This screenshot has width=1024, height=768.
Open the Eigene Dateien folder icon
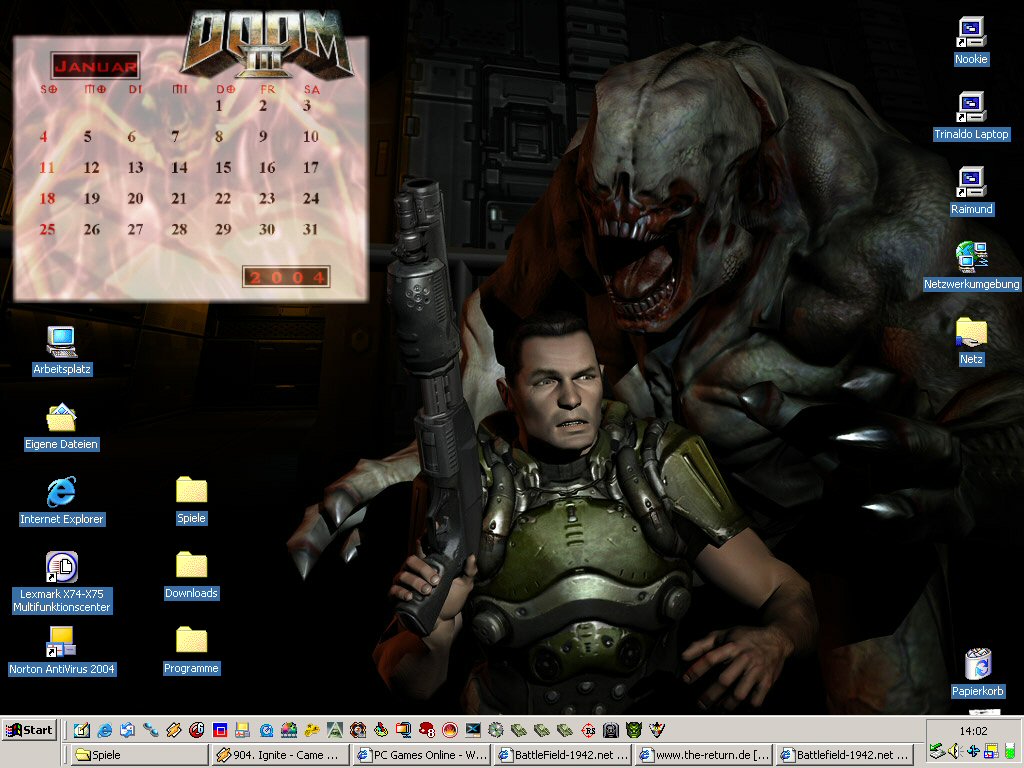(61, 418)
